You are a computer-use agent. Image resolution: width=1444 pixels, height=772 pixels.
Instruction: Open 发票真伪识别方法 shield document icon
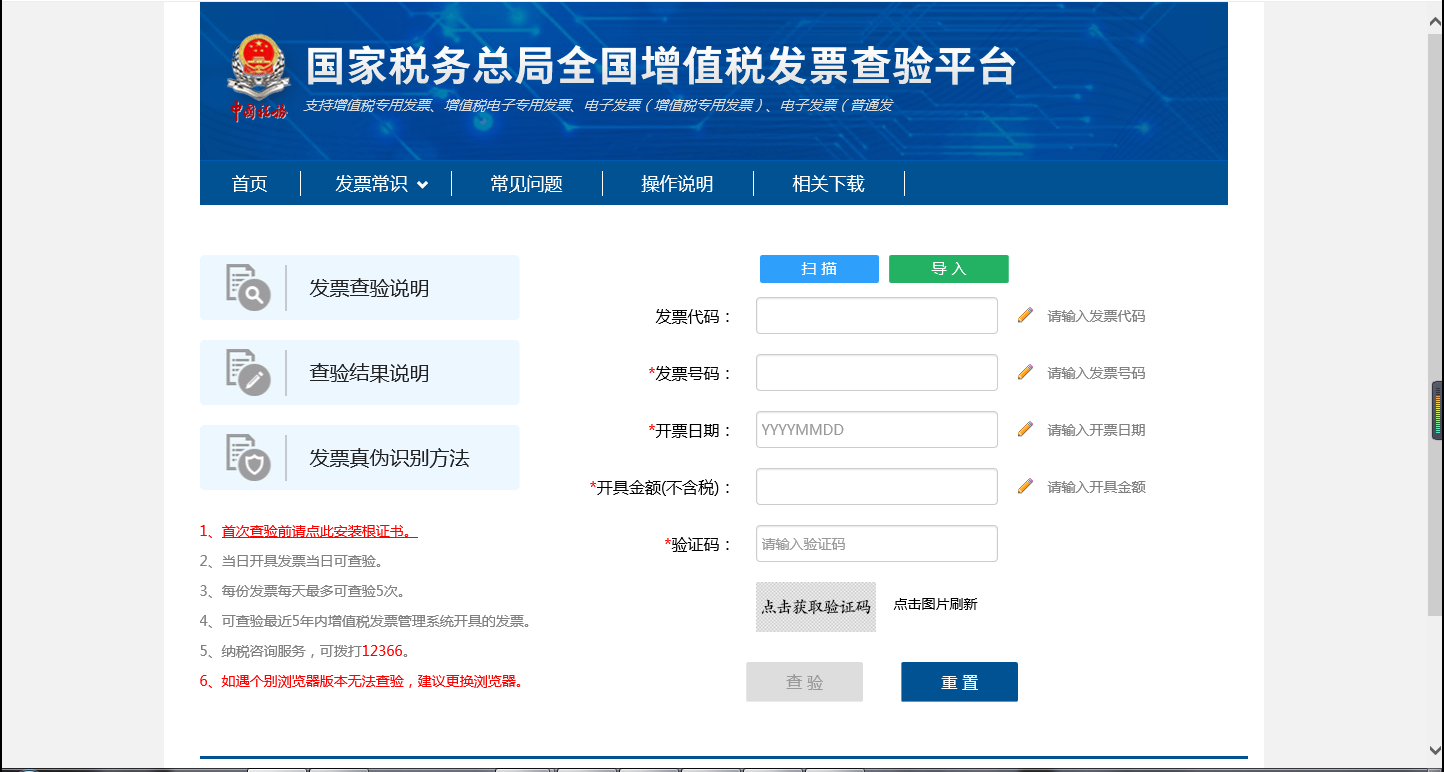248,458
